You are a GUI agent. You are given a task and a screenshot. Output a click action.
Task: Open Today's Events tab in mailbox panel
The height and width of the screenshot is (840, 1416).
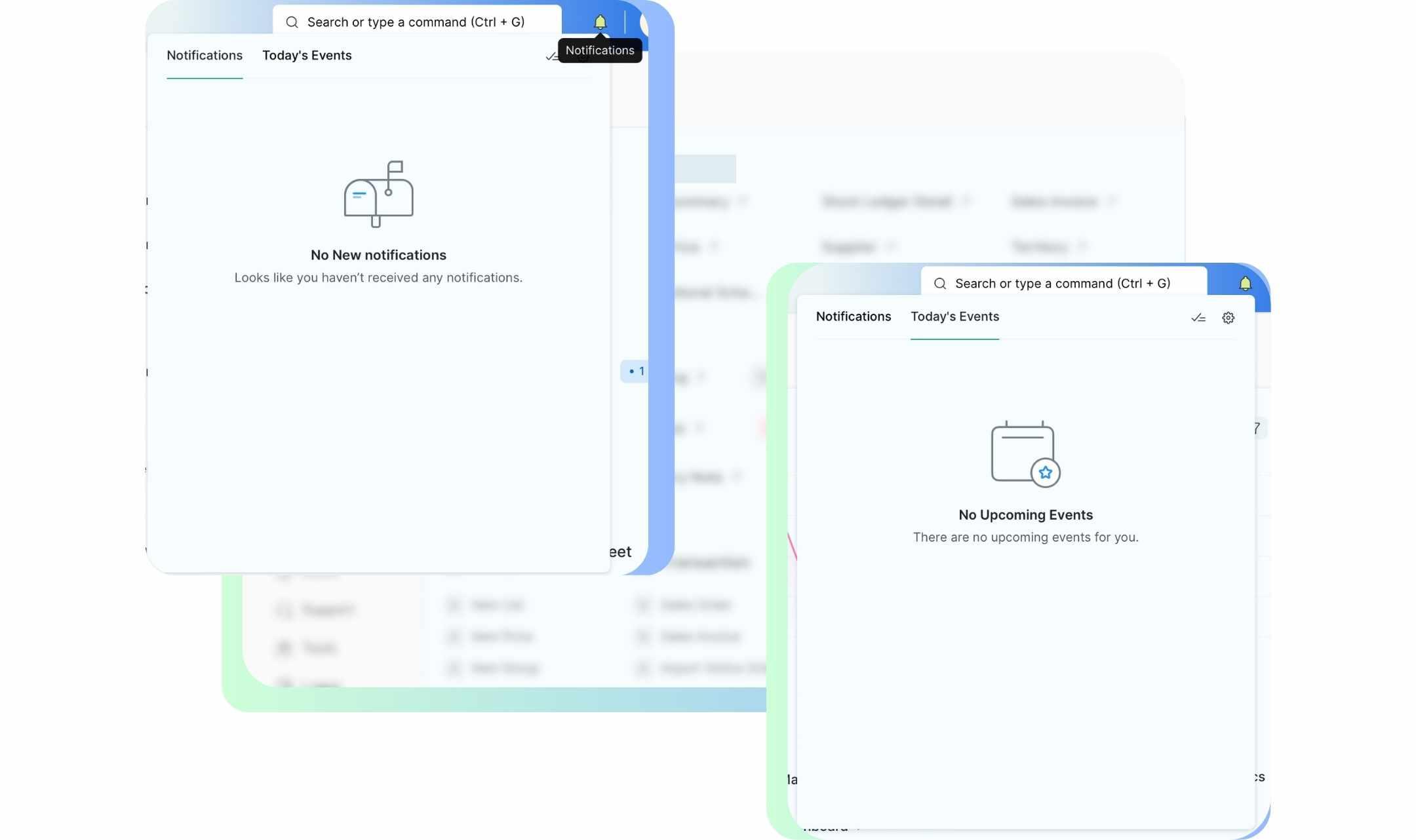click(x=307, y=56)
